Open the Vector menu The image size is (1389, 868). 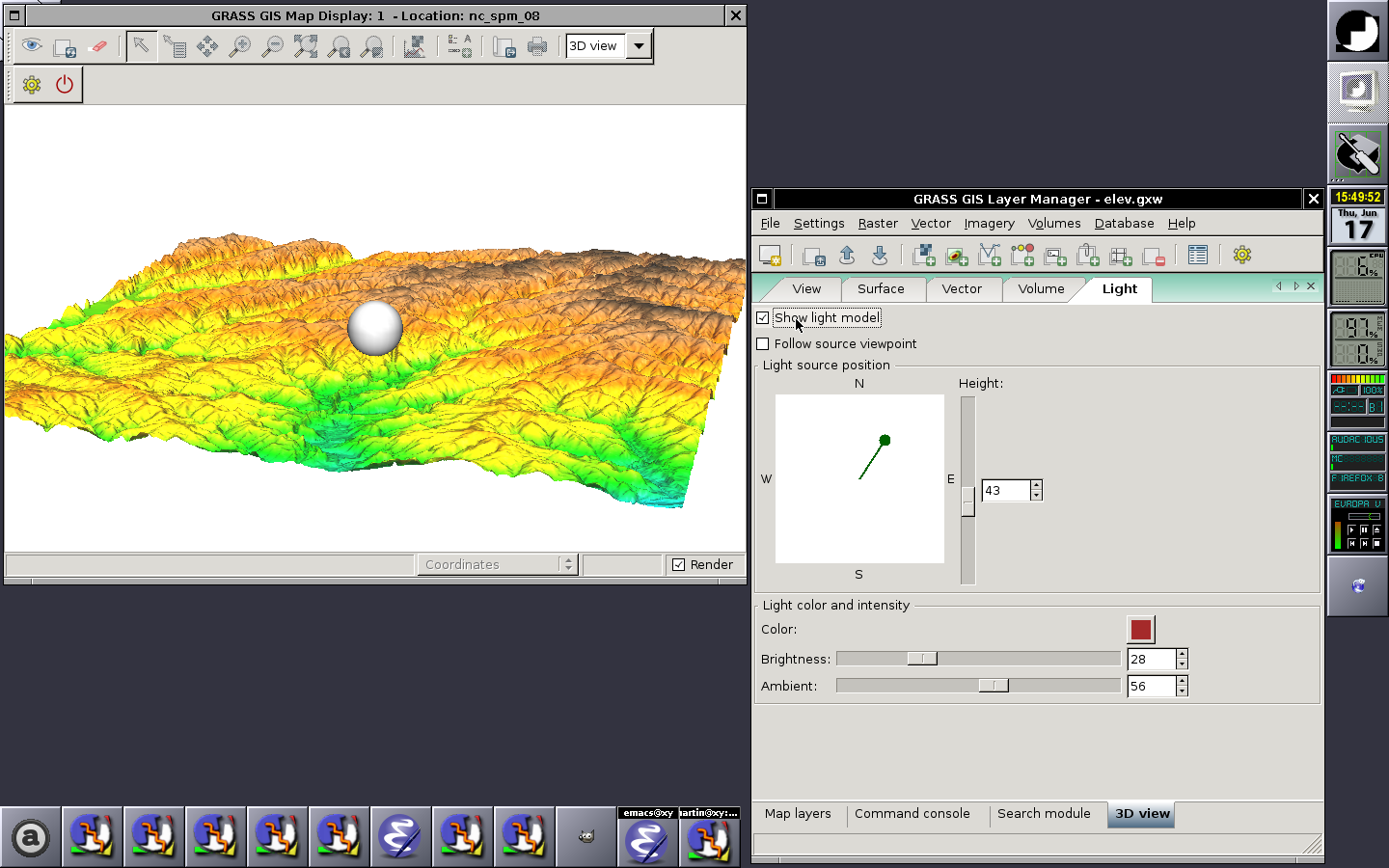pos(931,223)
